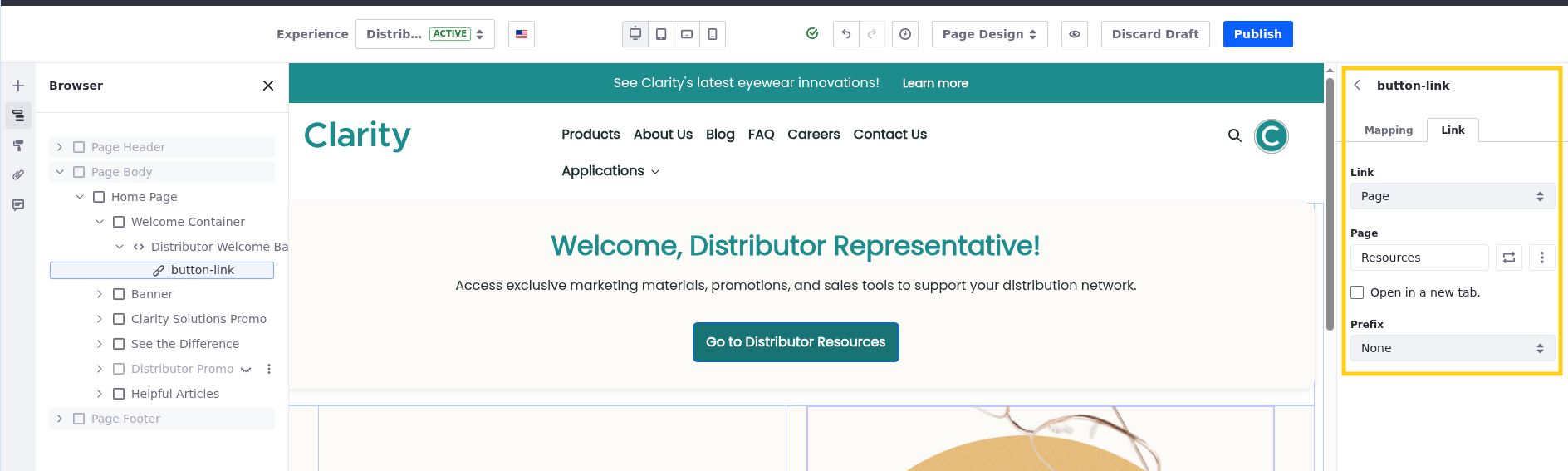
Task: Click the change page swap icon
Action: pyautogui.click(x=1508, y=258)
